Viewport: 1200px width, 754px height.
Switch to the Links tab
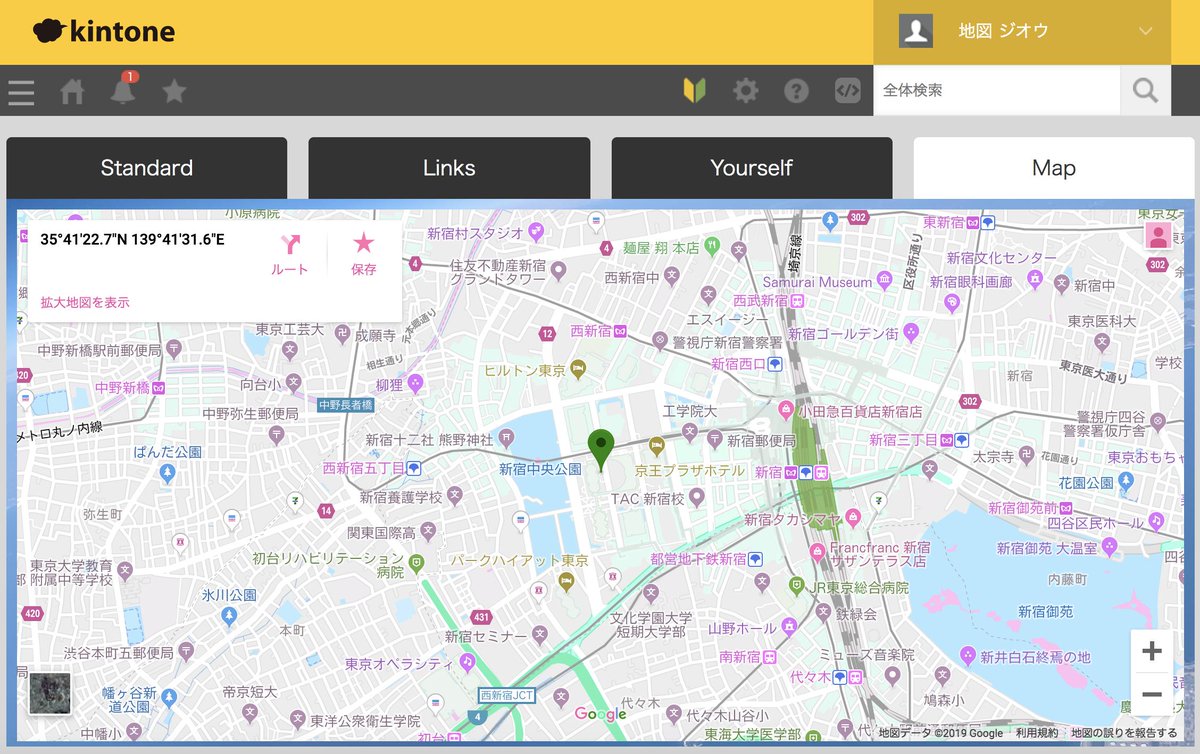pyautogui.click(x=449, y=168)
